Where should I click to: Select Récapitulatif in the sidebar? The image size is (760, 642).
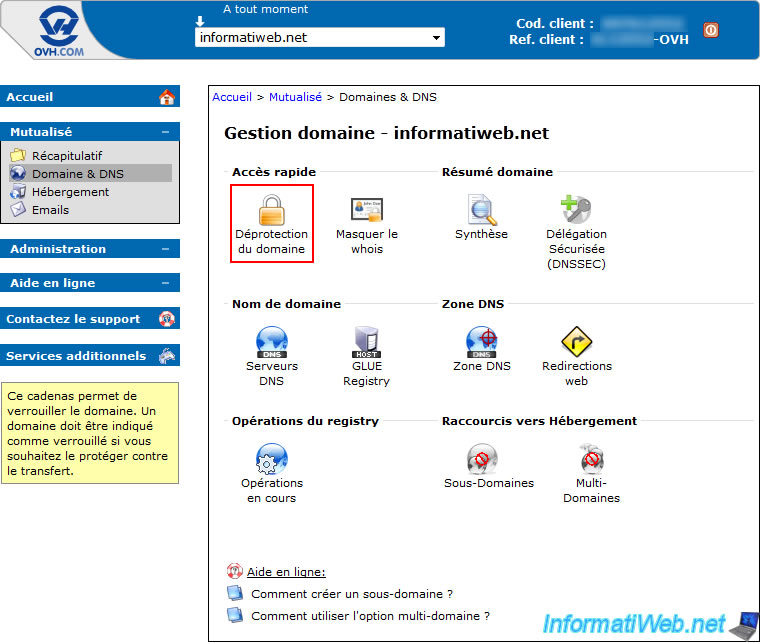click(67, 156)
